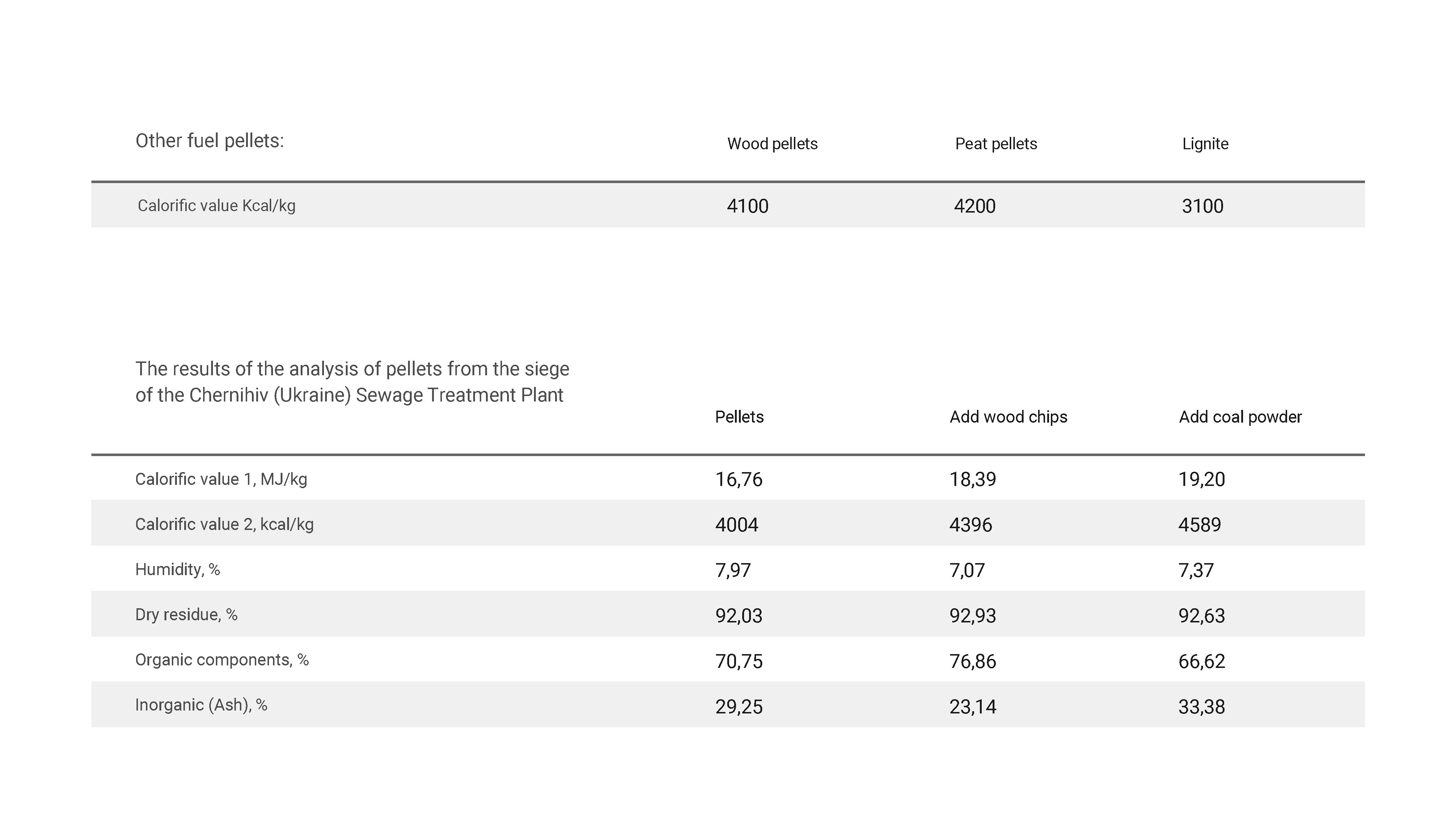The width and height of the screenshot is (1456, 819).
Task: Select the Wood pellets column header
Action: [772, 143]
